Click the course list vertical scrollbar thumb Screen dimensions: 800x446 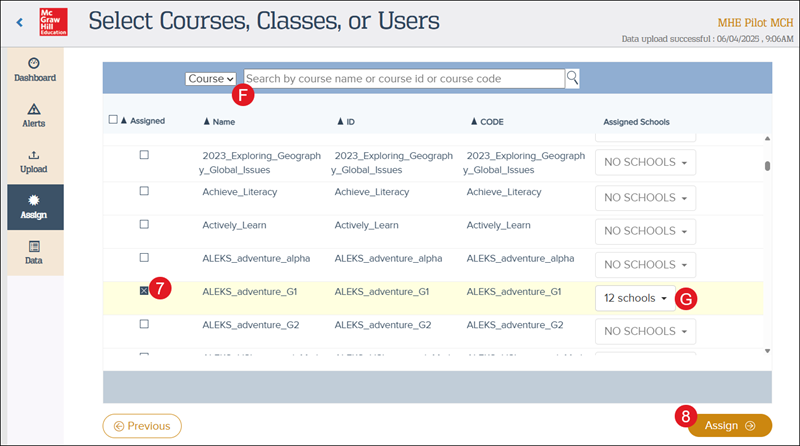[767, 167]
